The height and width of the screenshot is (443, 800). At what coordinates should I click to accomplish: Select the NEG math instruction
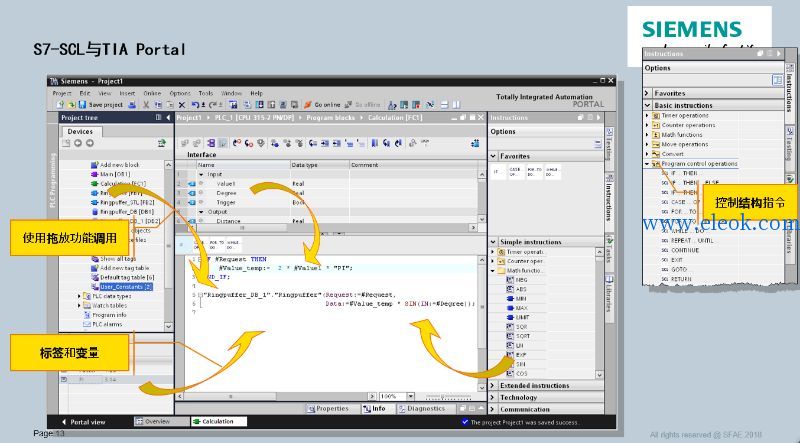tap(517, 280)
